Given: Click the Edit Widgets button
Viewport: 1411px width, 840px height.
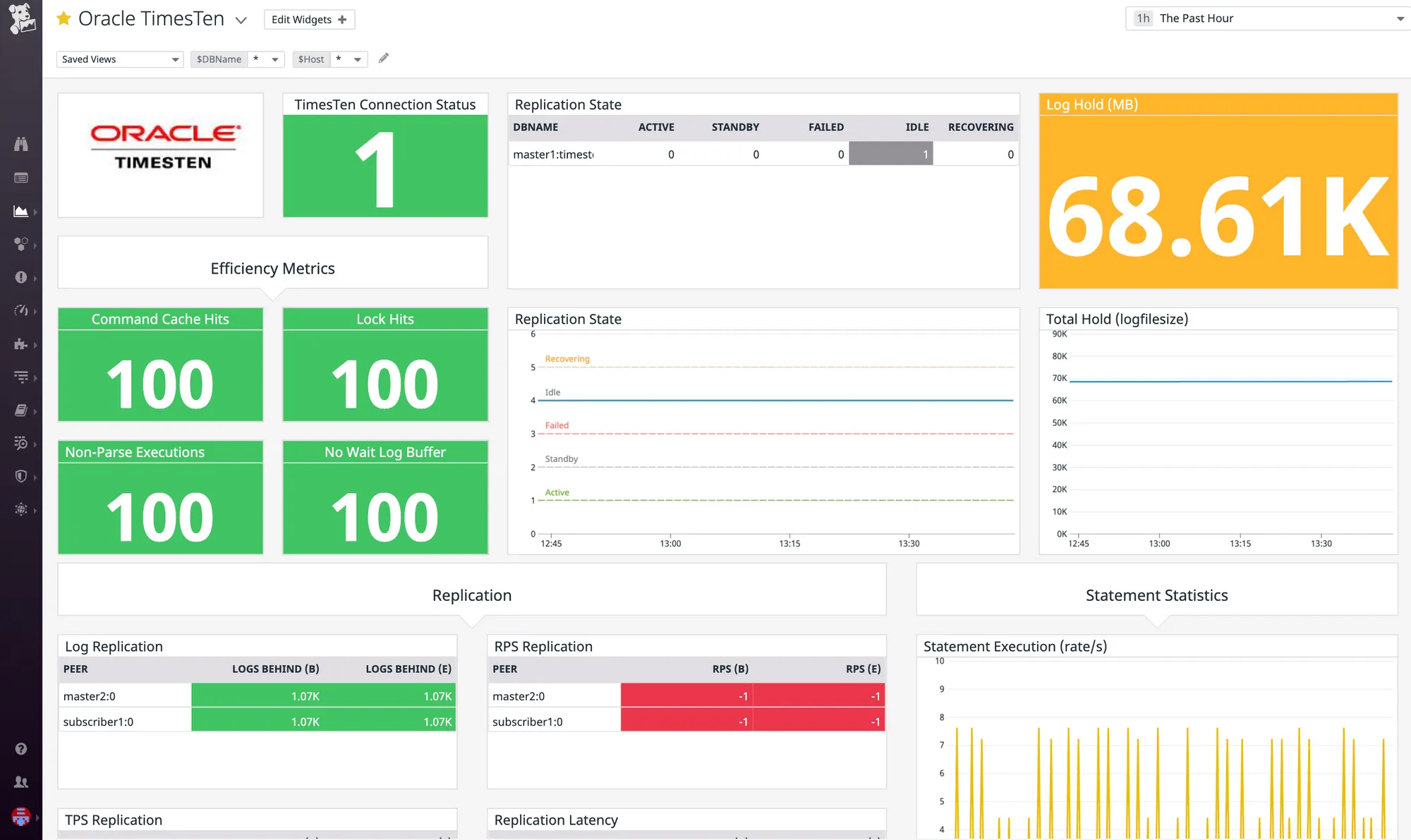Looking at the screenshot, I should (x=309, y=19).
